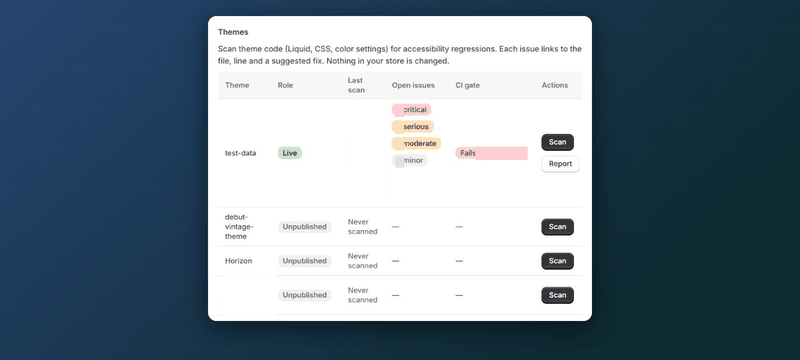Click the minor issues badge
The width and height of the screenshot is (800, 360).
pyautogui.click(x=410, y=160)
